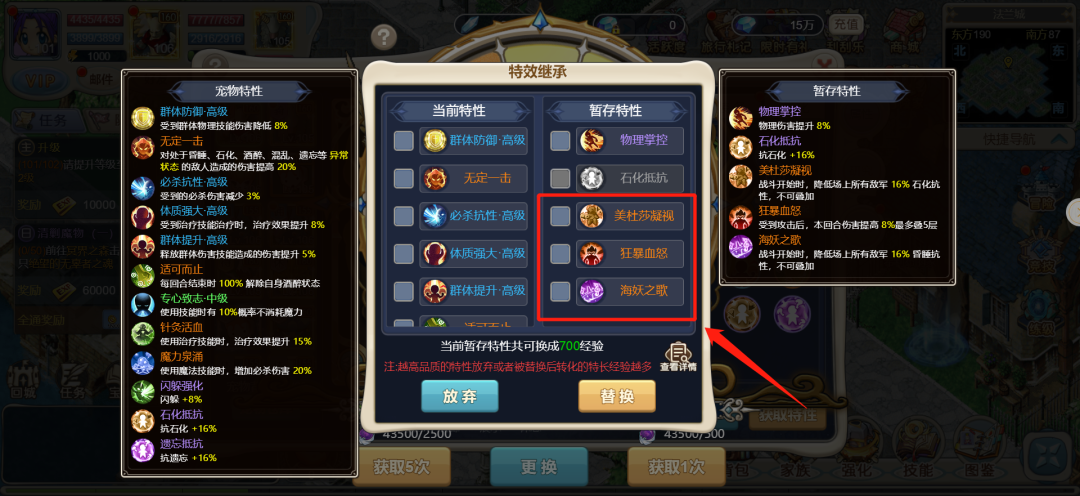1080x496 pixels.
Task: Open the question mark help icon
Action: (x=384, y=36)
